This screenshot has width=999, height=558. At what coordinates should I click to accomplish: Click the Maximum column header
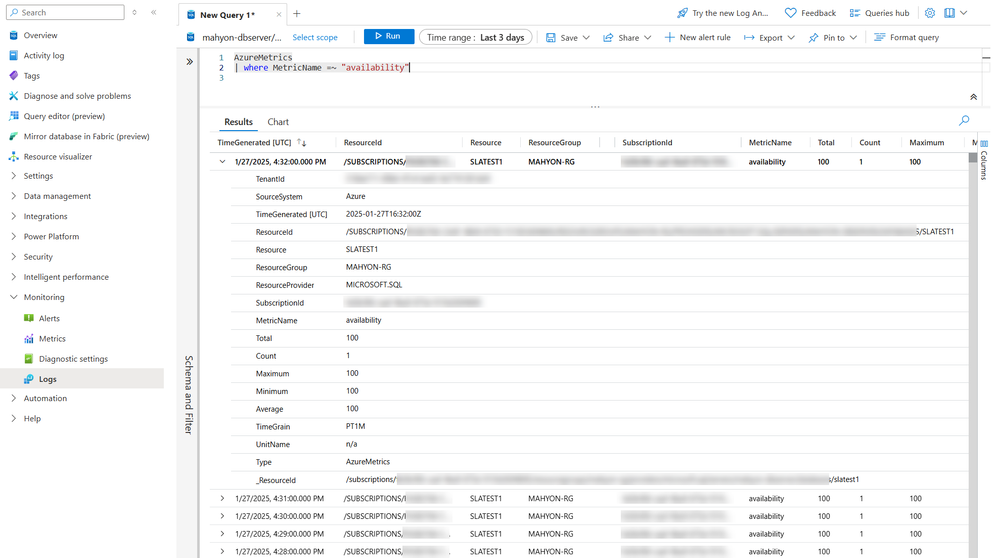click(x=926, y=143)
